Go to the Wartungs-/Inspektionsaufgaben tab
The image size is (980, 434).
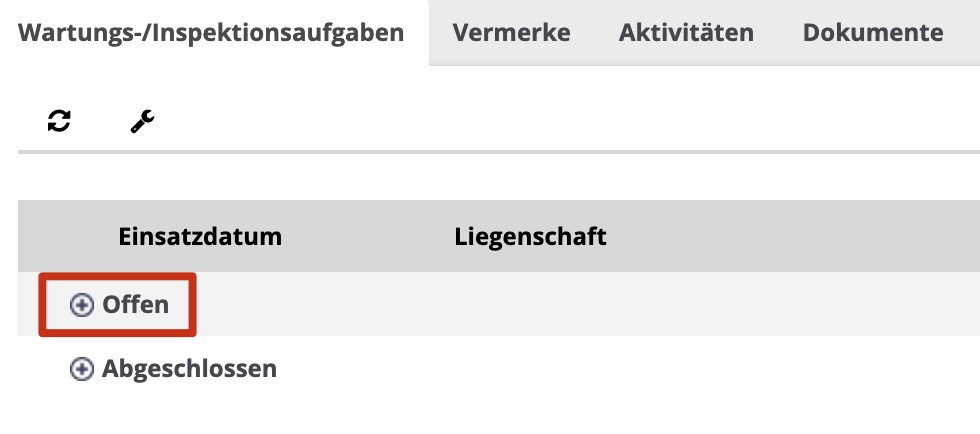pyautogui.click(x=211, y=33)
